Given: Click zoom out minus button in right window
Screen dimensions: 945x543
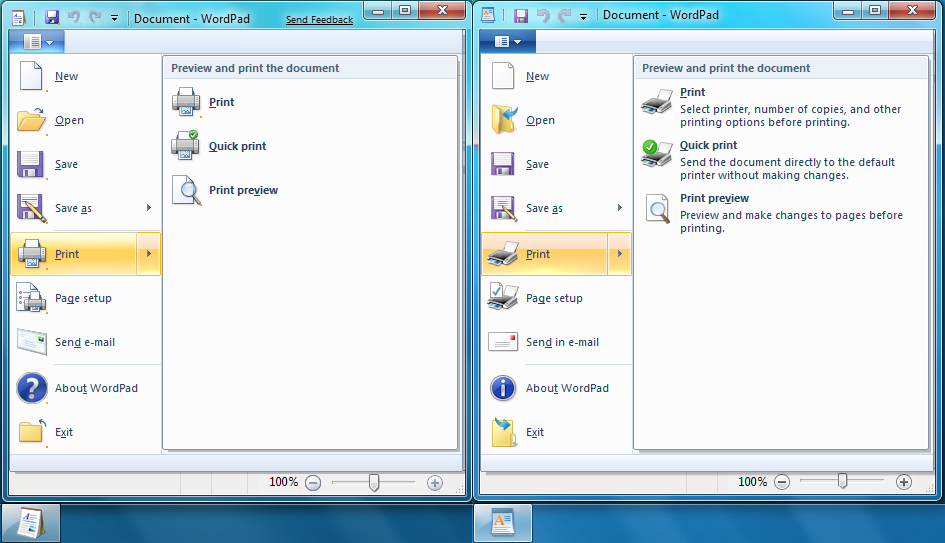Looking at the screenshot, I should click(x=782, y=482).
